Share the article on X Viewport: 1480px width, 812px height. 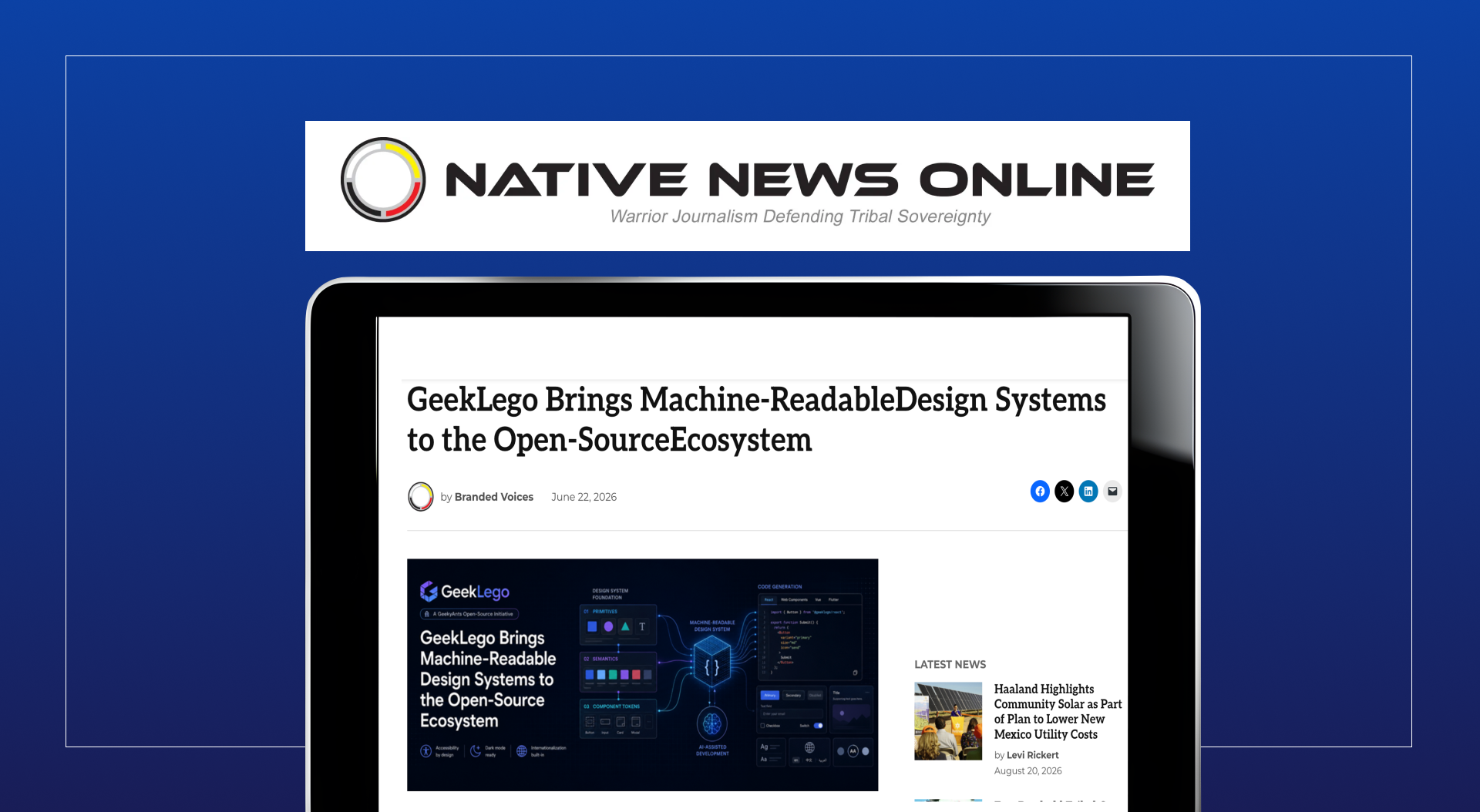(1064, 492)
